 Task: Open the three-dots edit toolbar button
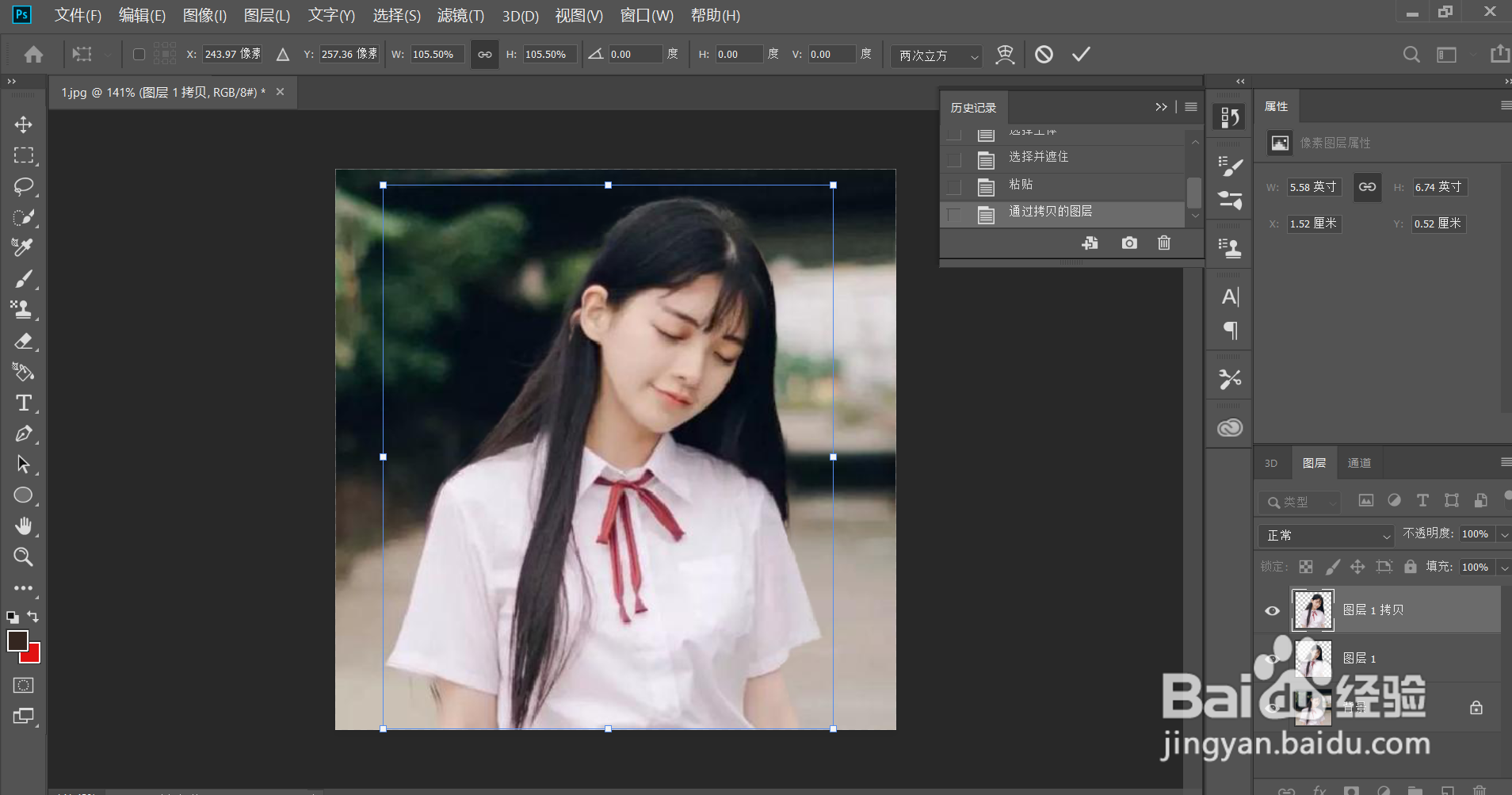coord(23,588)
